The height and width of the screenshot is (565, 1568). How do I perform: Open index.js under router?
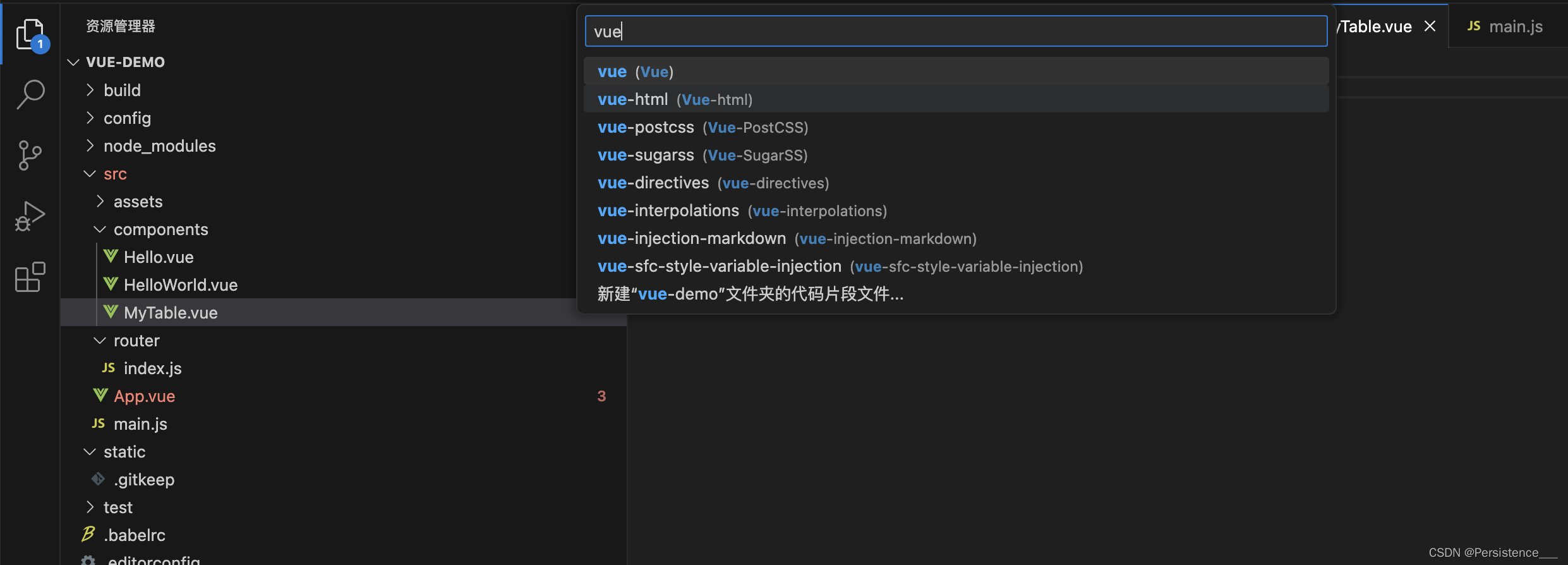pos(153,368)
